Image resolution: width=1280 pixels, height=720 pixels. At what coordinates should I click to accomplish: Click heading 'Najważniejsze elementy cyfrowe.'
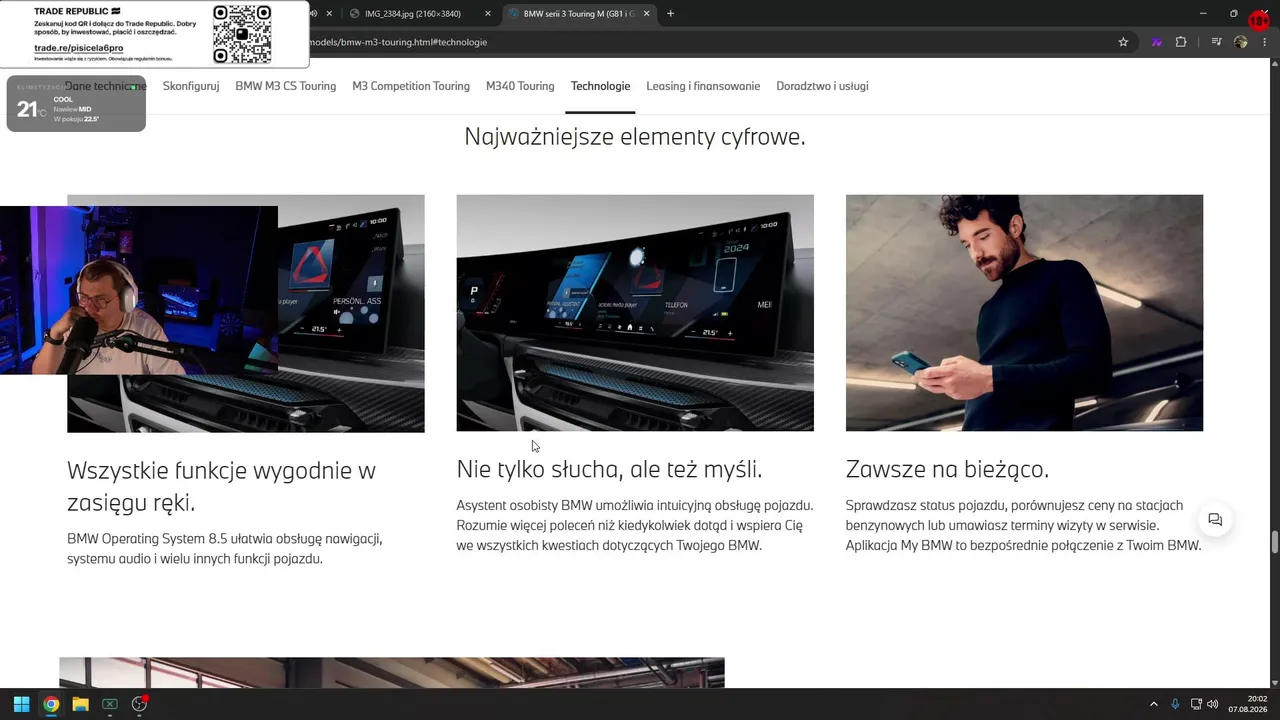[x=635, y=136]
